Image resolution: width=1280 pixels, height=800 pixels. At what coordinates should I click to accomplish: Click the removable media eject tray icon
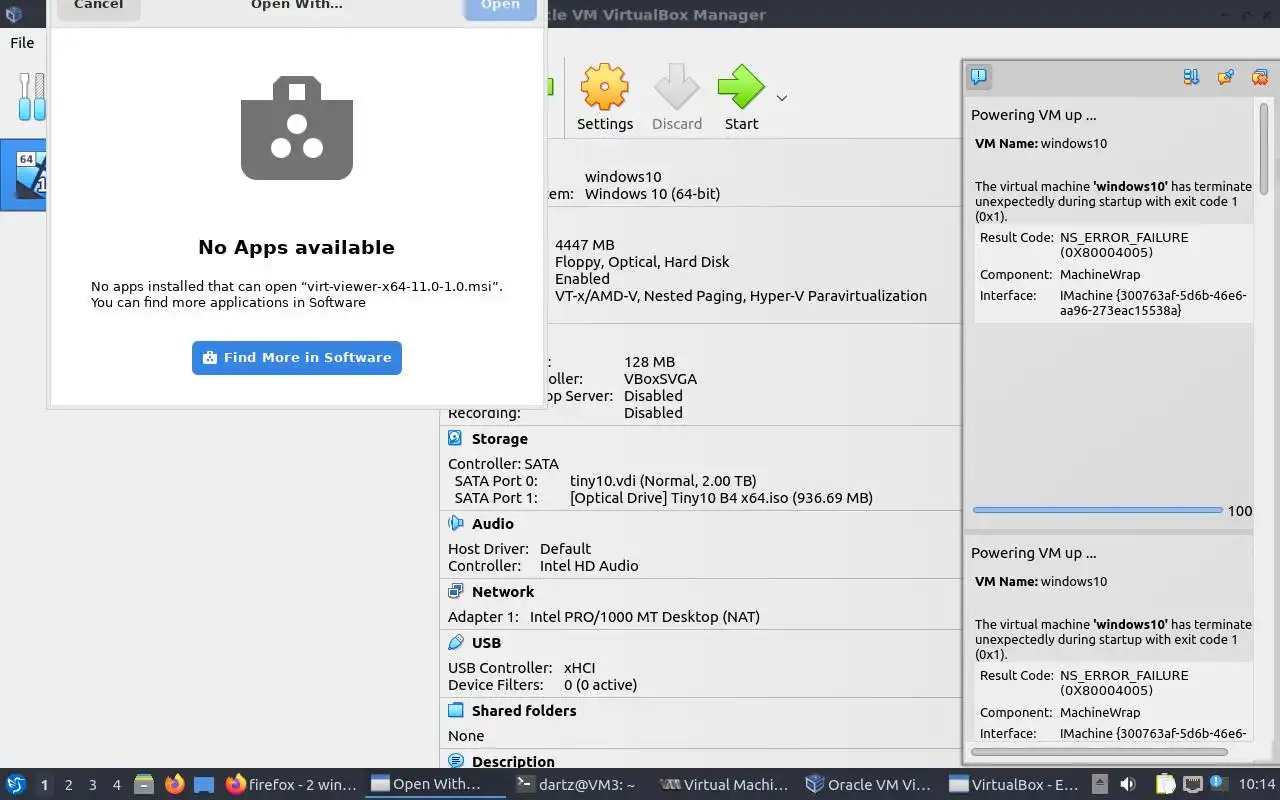click(x=1100, y=784)
